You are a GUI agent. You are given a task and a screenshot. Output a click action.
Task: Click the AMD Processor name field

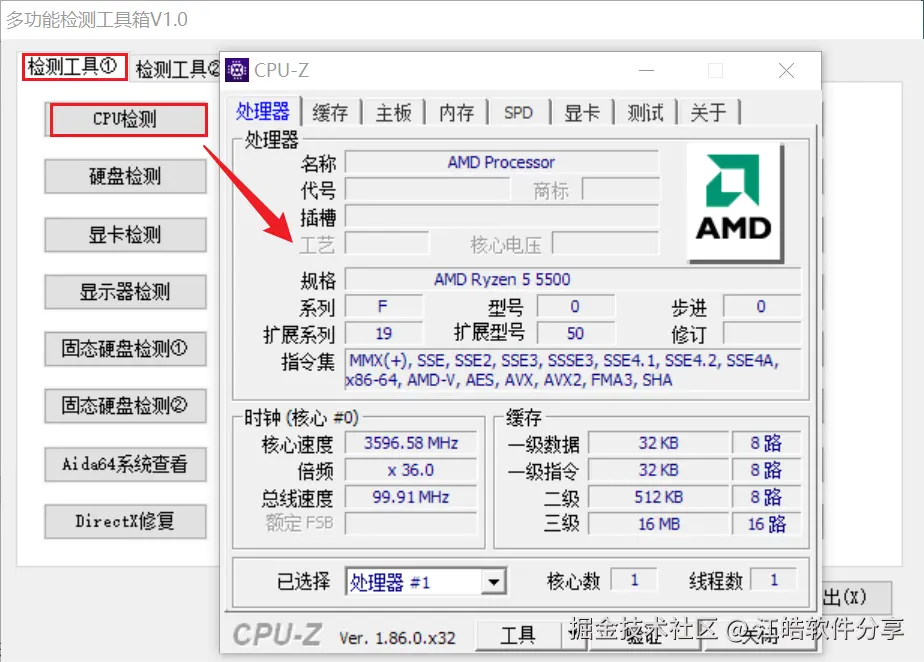tap(501, 162)
